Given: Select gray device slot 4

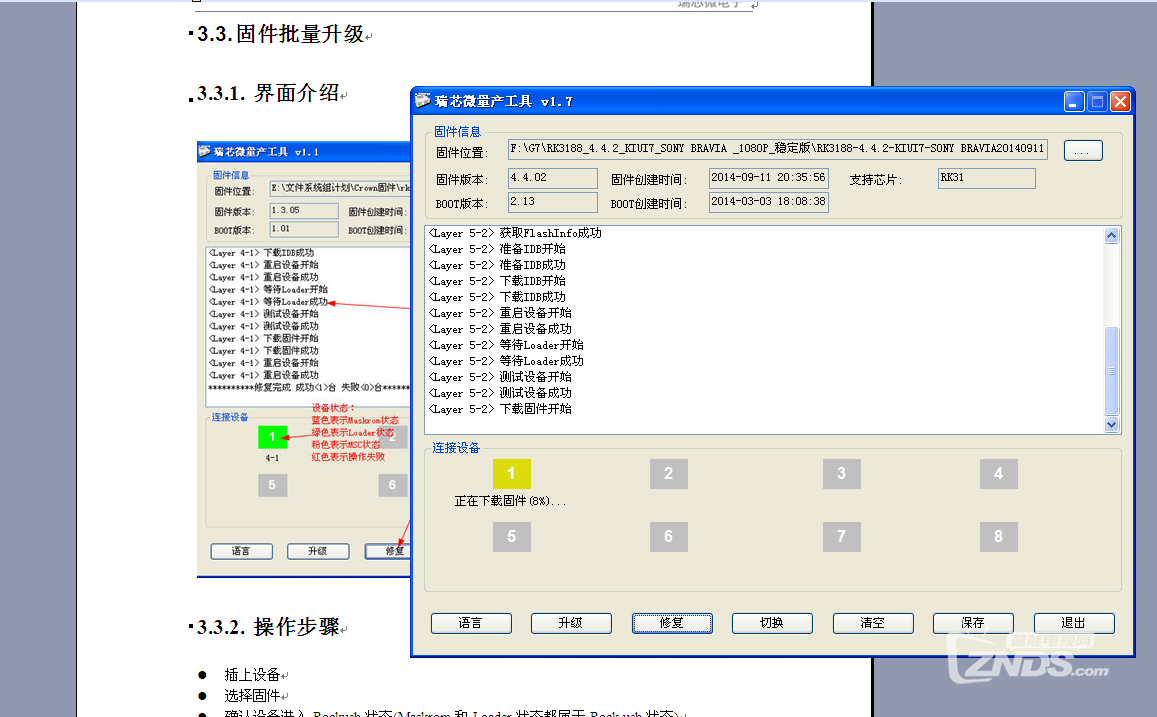Looking at the screenshot, I should 998,474.
